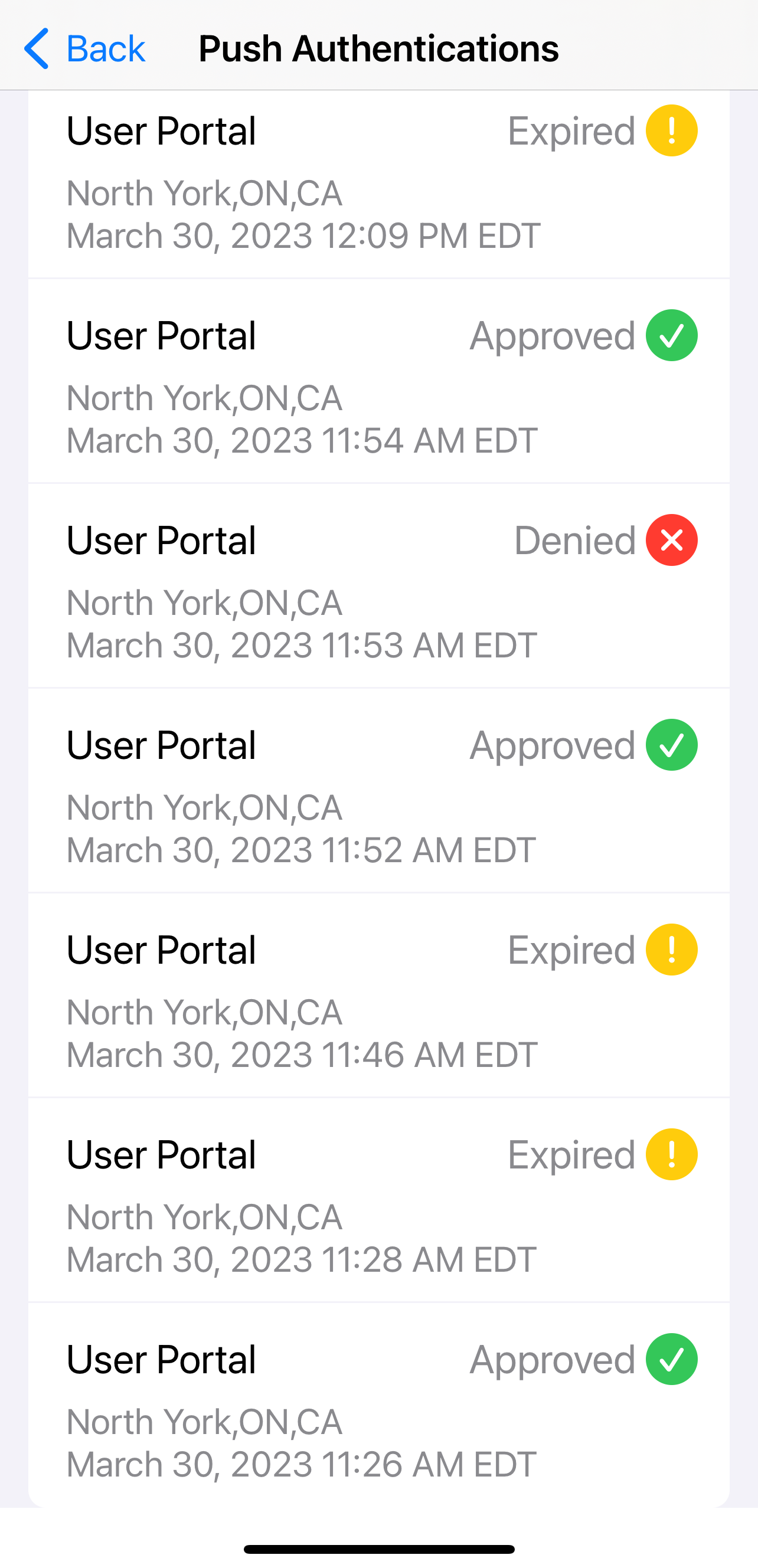Tap the March 30, 2023 11:26 AM timestamp
This screenshot has width=758, height=1568.
click(300, 1464)
